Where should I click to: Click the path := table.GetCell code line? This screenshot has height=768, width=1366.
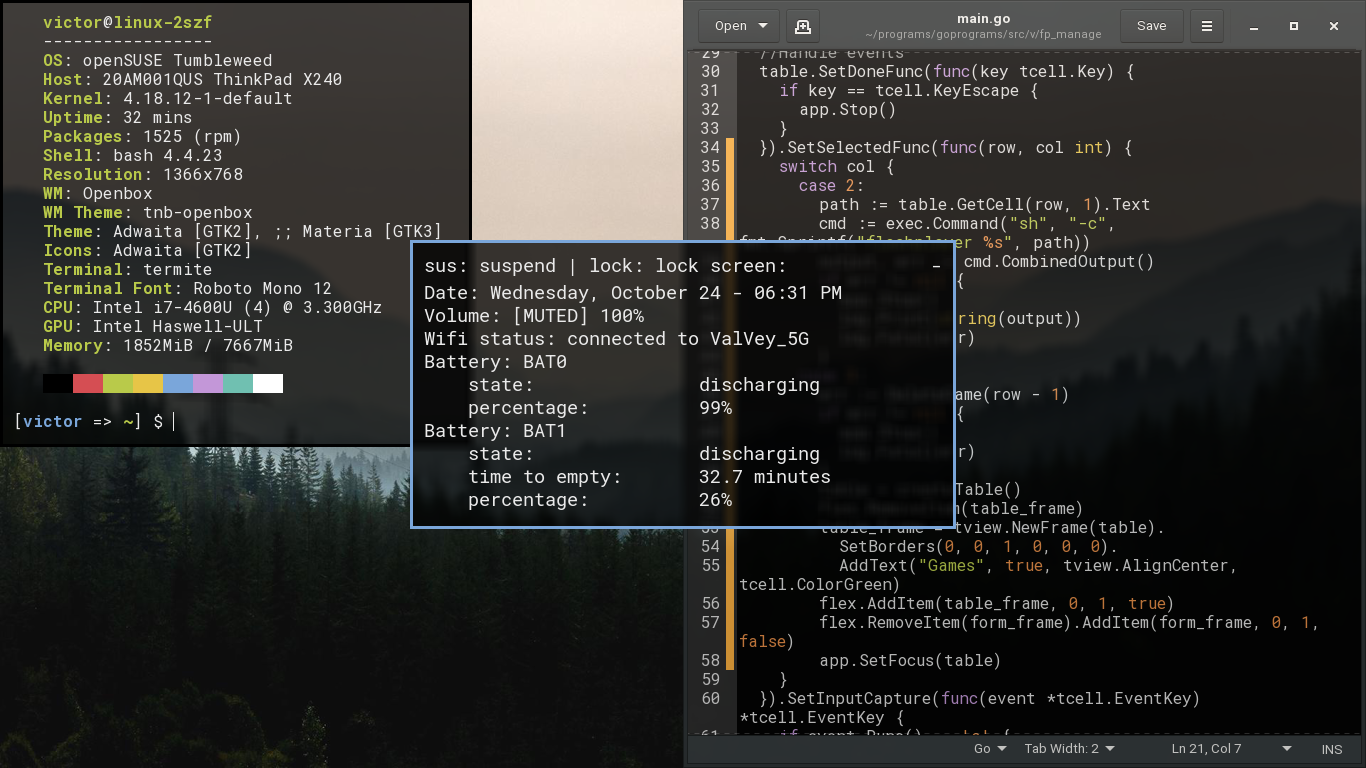coord(985,204)
